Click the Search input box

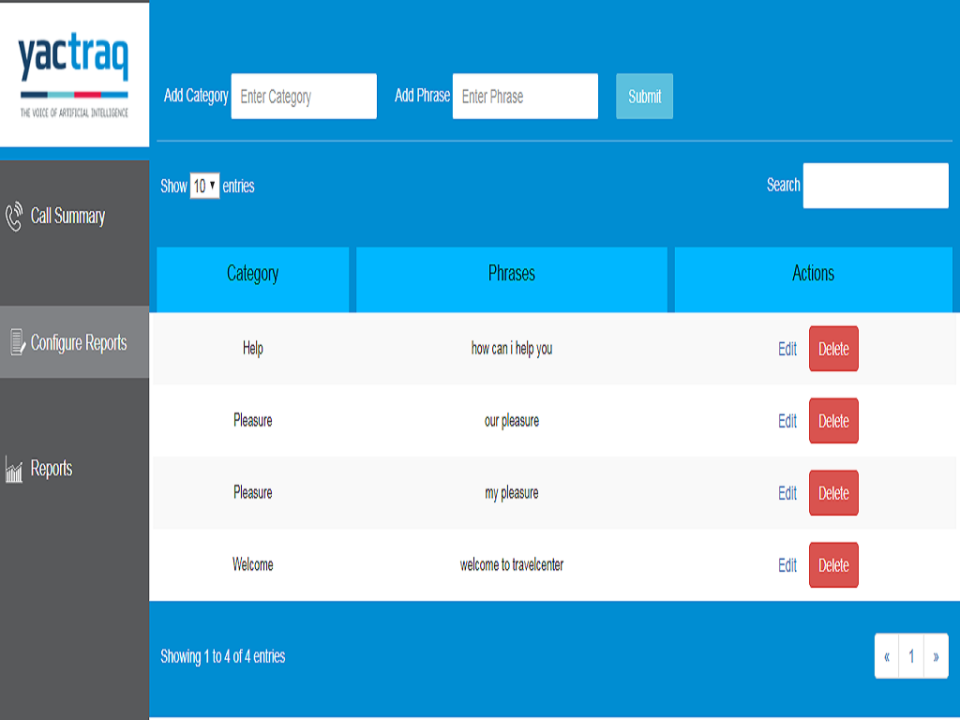[875, 185]
